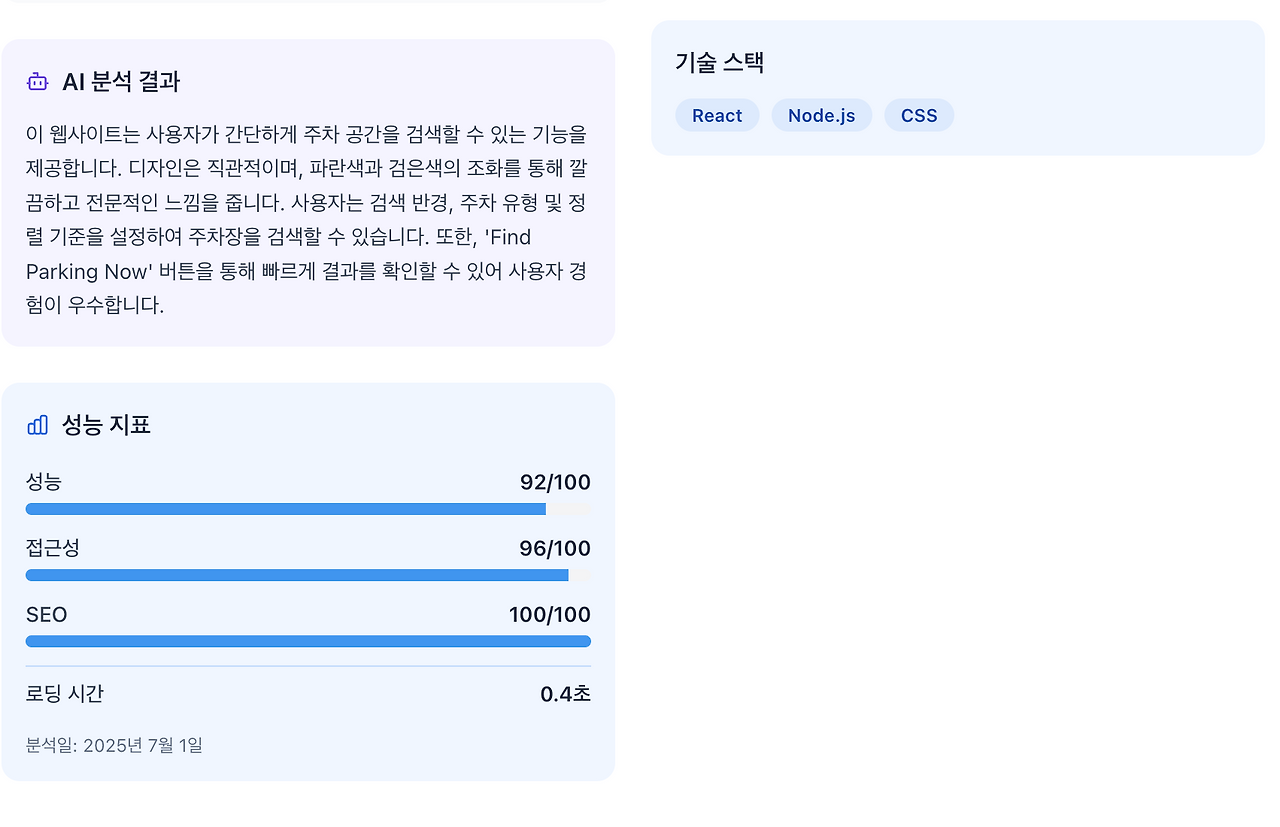The image size is (1280, 827).
Task: Click the AI analysis paragraph text
Action: 306,219
